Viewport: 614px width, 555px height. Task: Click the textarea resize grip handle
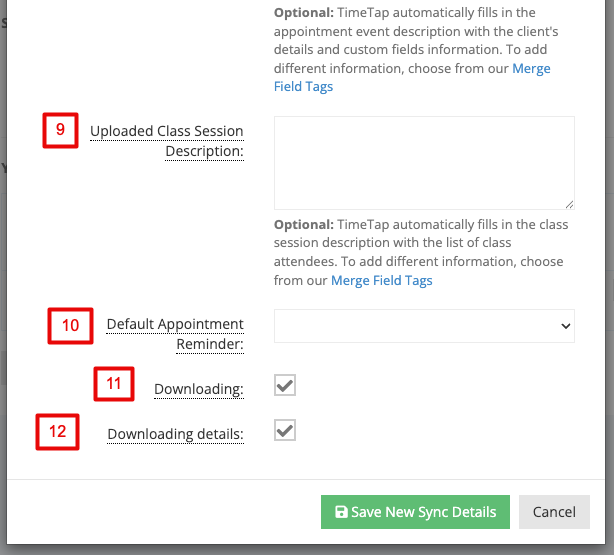click(569, 204)
